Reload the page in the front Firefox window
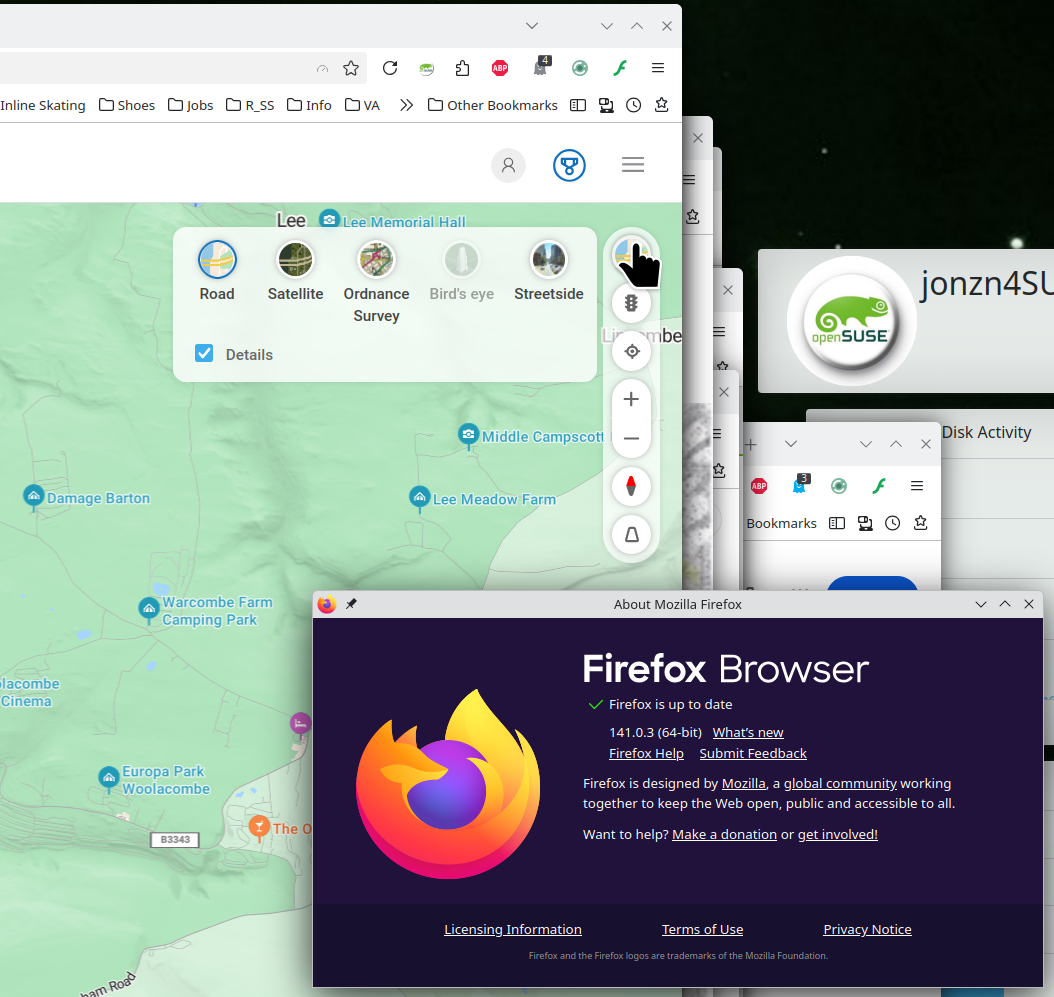This screenshot has height=997, width=1054. tap(390, 68)
